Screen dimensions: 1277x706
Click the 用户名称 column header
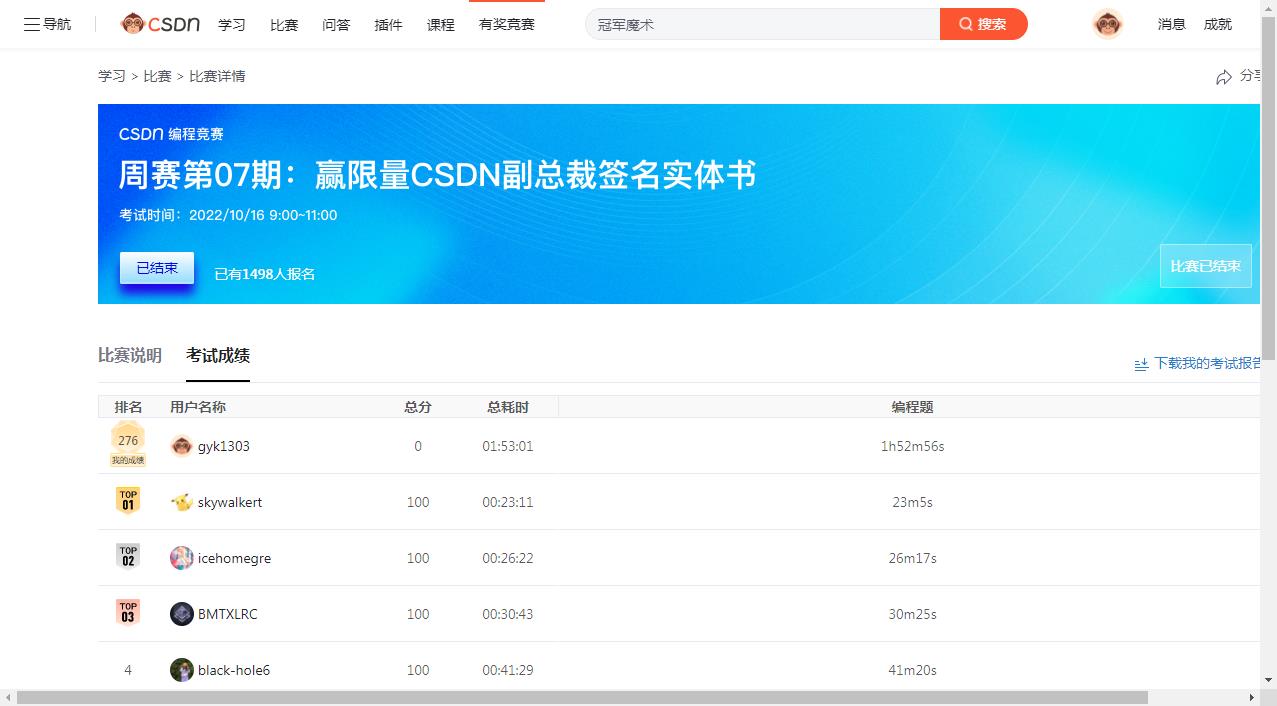(198, 407)
